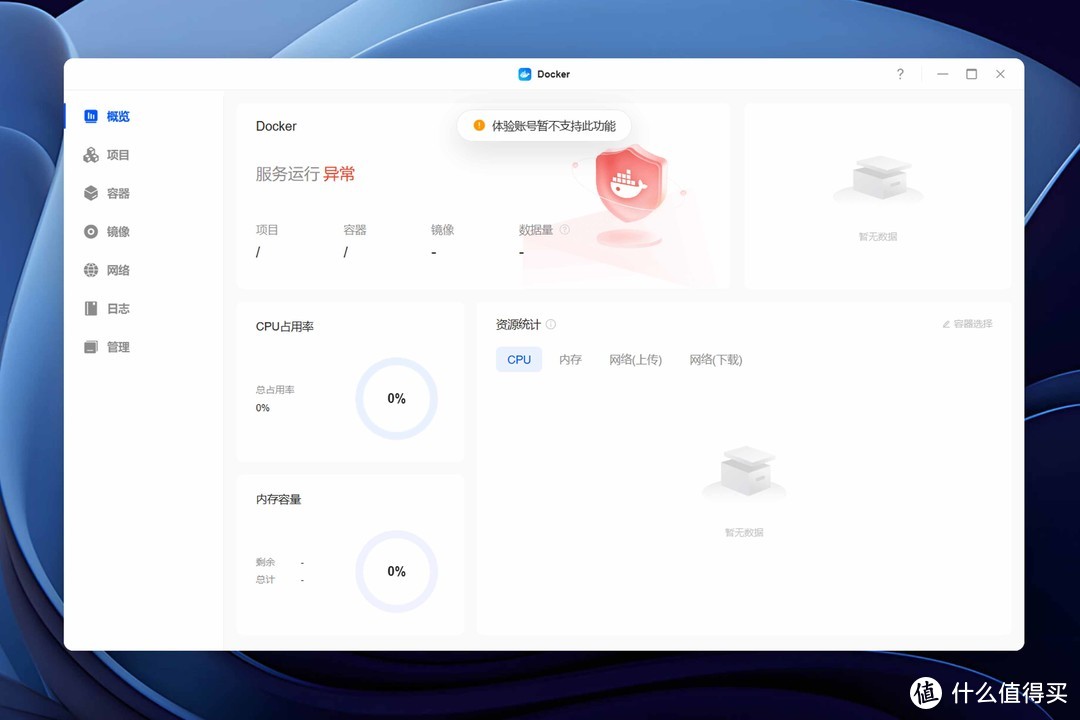Switch to the CPU statistics tab
Screen dimensions: 1080x720
(518, 359)
